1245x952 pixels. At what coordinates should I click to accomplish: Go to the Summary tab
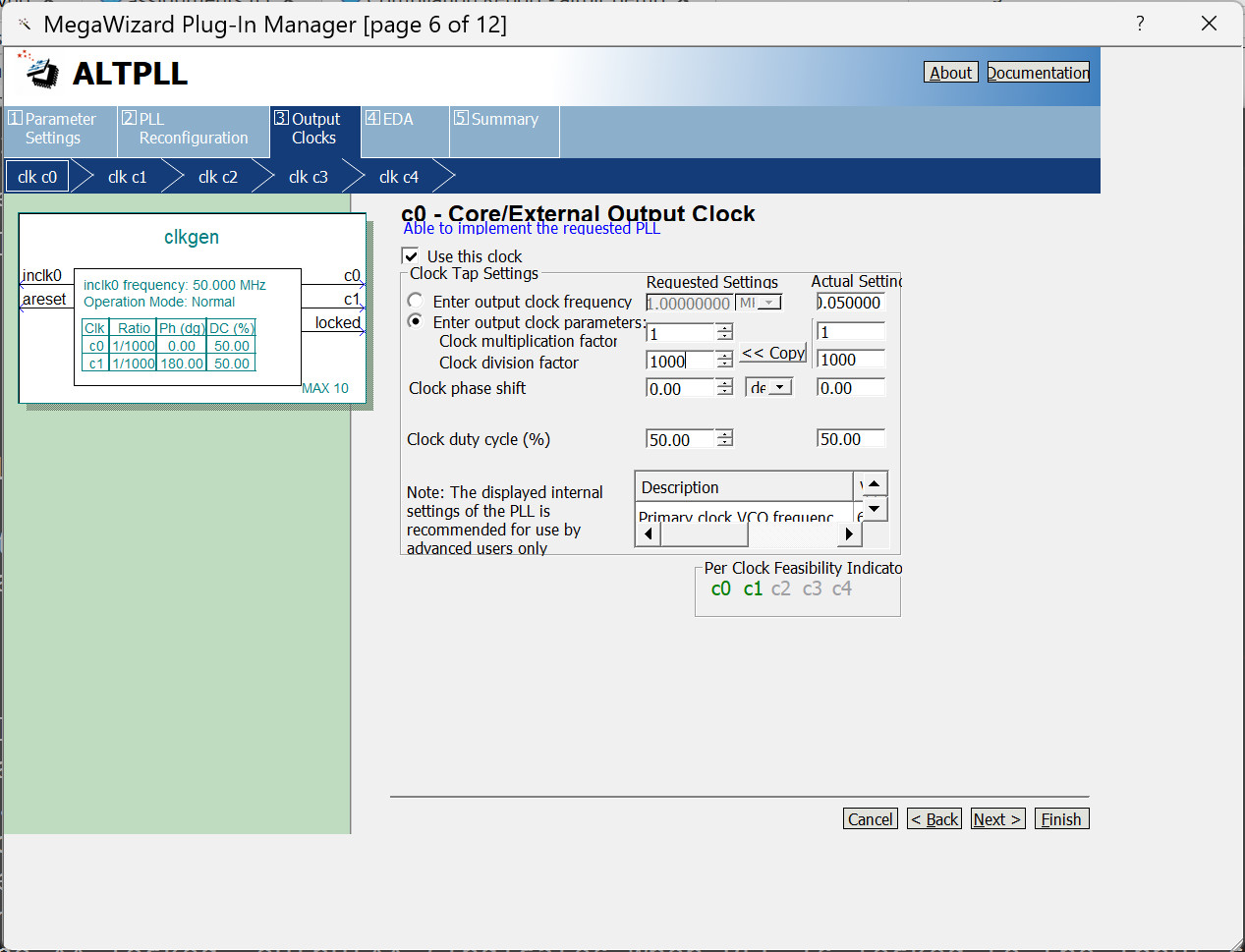coord(503,120)
